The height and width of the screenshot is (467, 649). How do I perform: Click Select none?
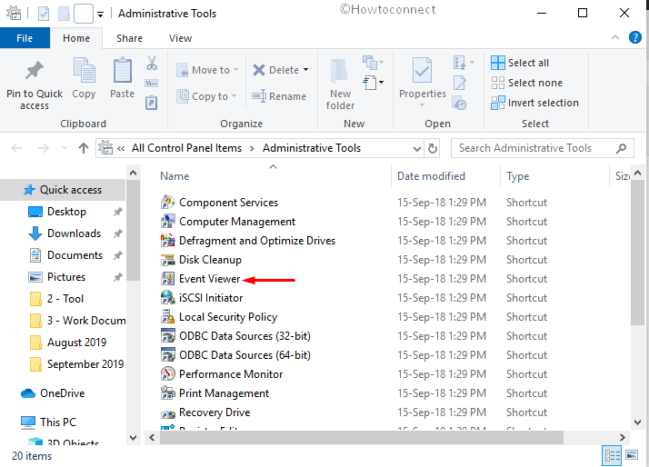click(526, 82)
